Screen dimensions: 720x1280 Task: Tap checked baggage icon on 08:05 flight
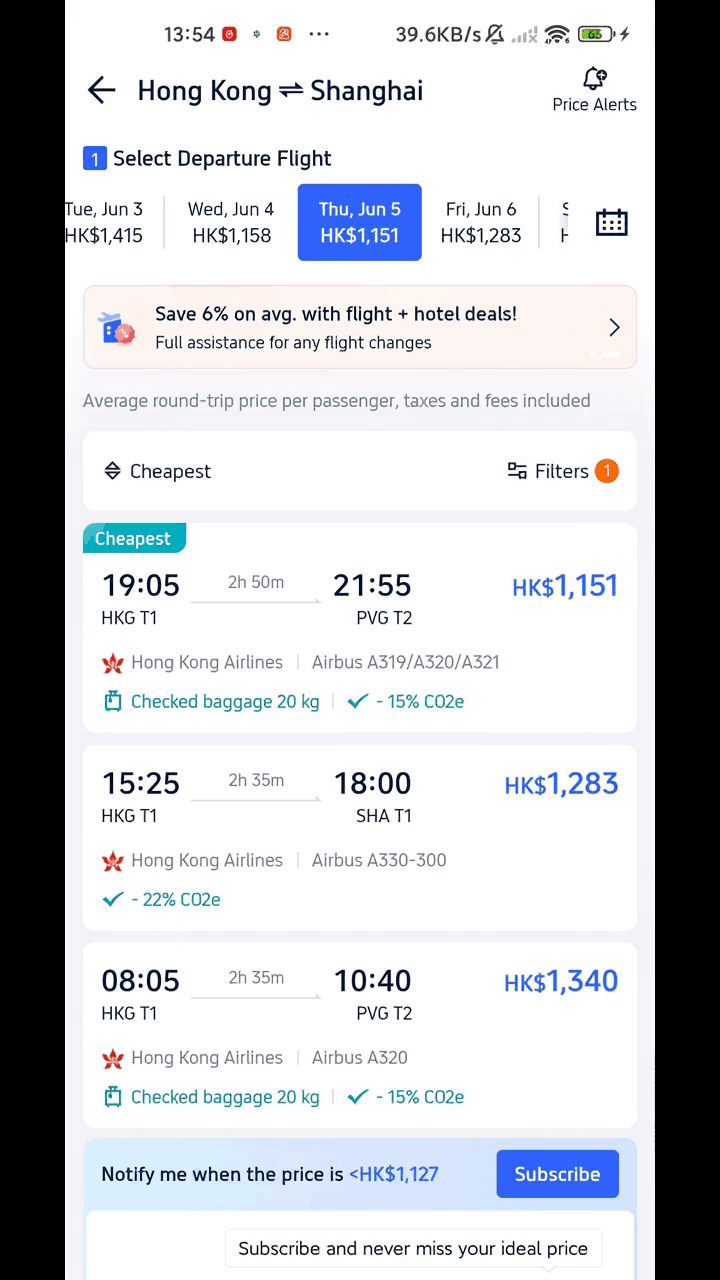[x=112, y=1097]
